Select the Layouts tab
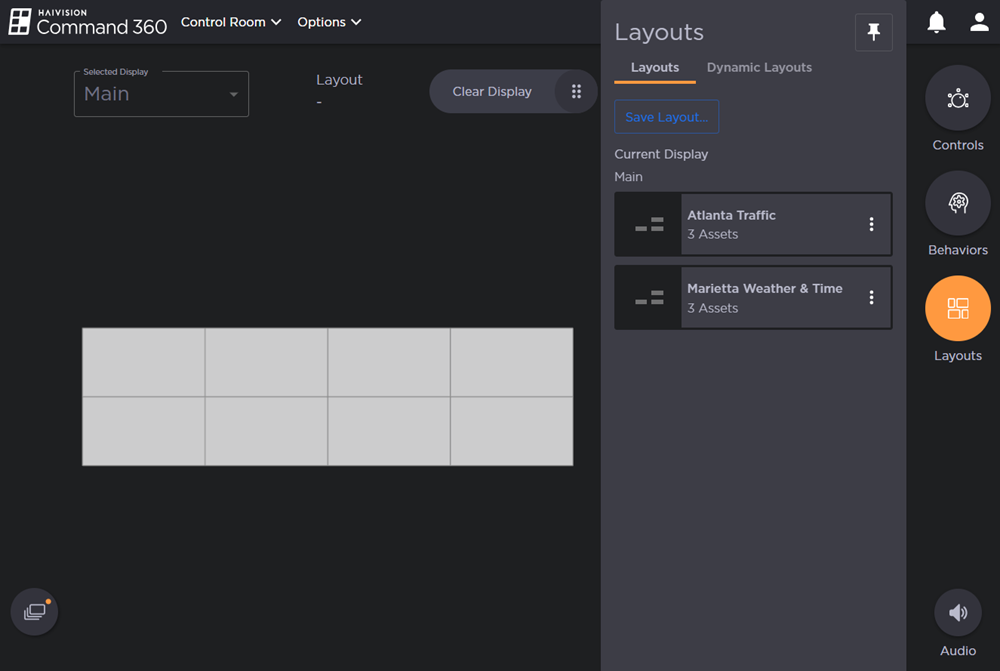Viewport: 1000px width, 671px height. (x=655, y=67)
